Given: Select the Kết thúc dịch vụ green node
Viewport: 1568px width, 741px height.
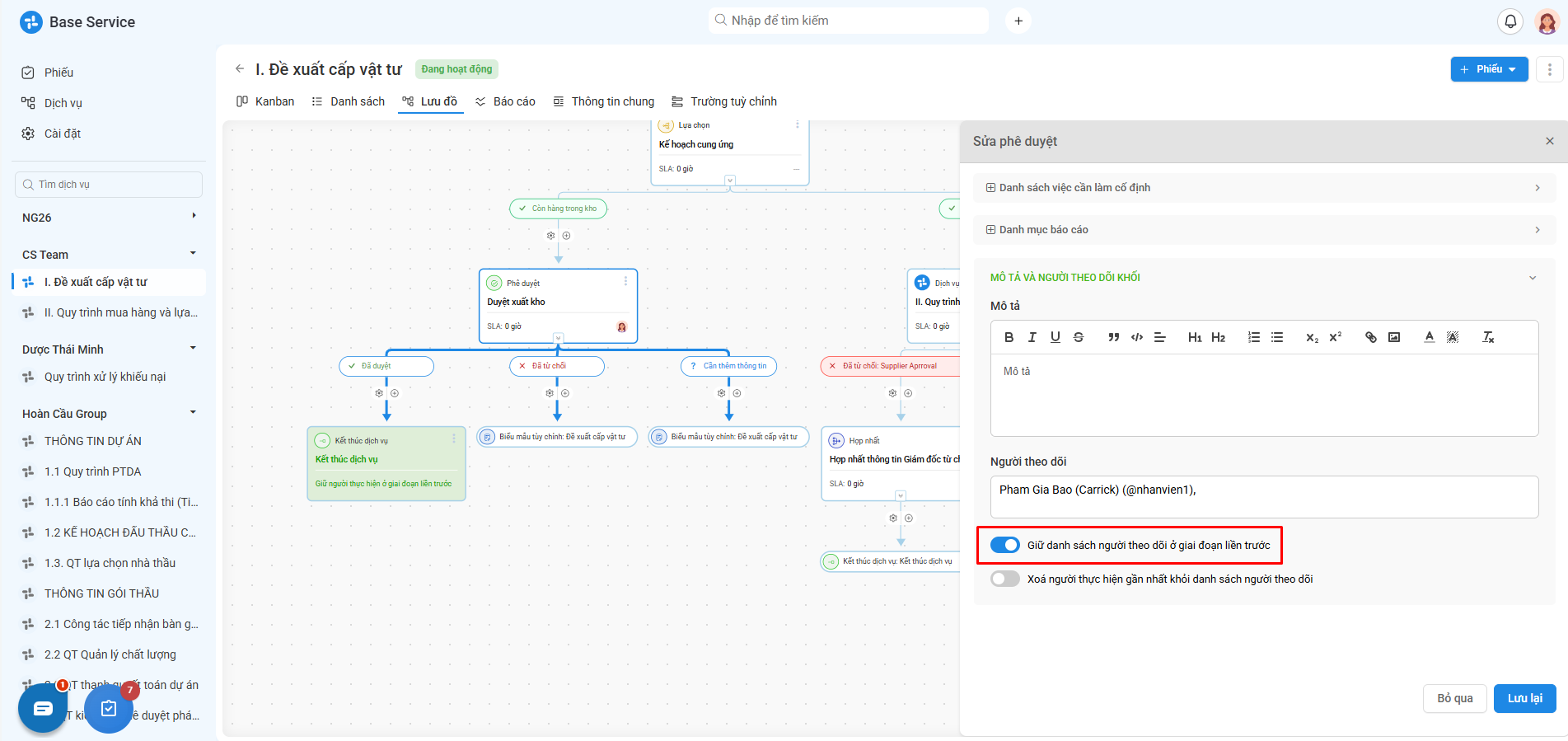Looking at the screenshot, I should (x=386, y=463).
